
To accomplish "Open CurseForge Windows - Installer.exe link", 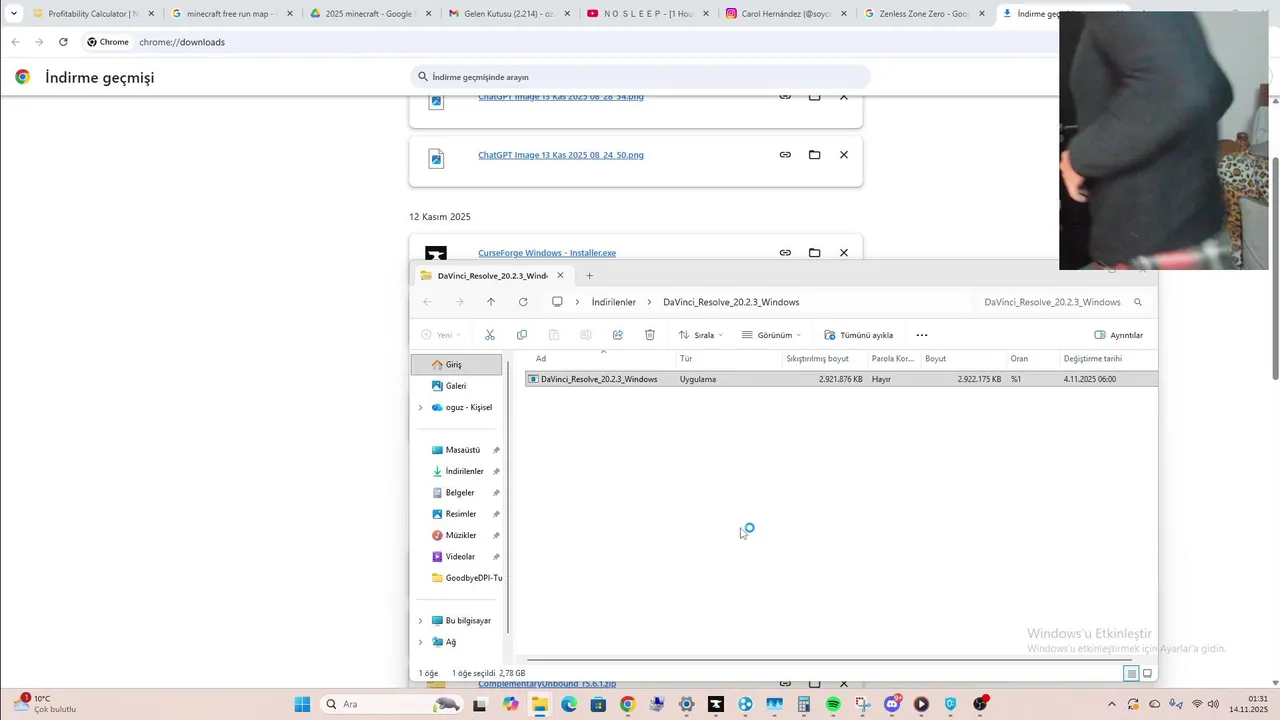I will 547,253.
